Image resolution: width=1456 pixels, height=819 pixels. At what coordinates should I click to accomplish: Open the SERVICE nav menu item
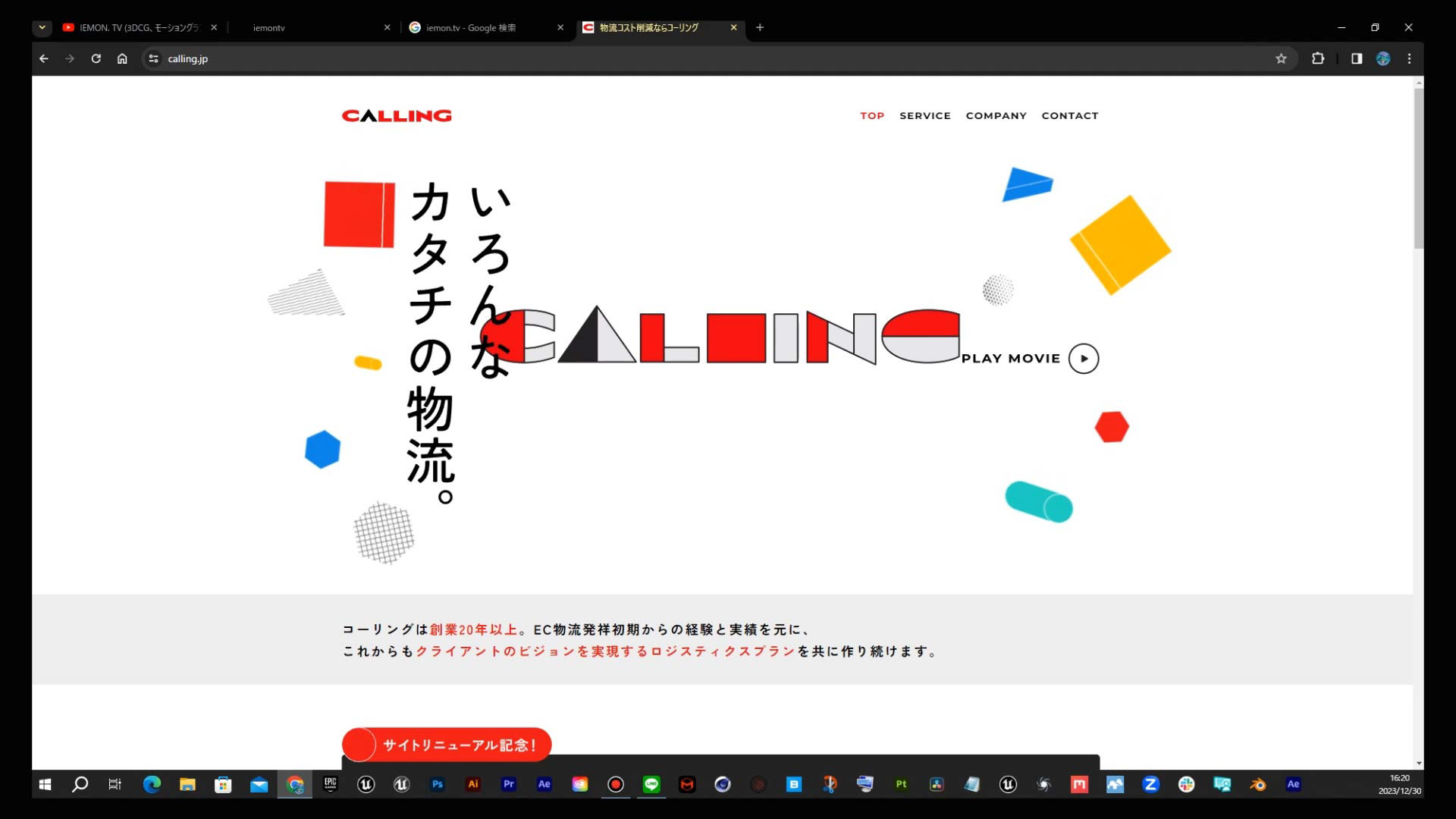924,116
